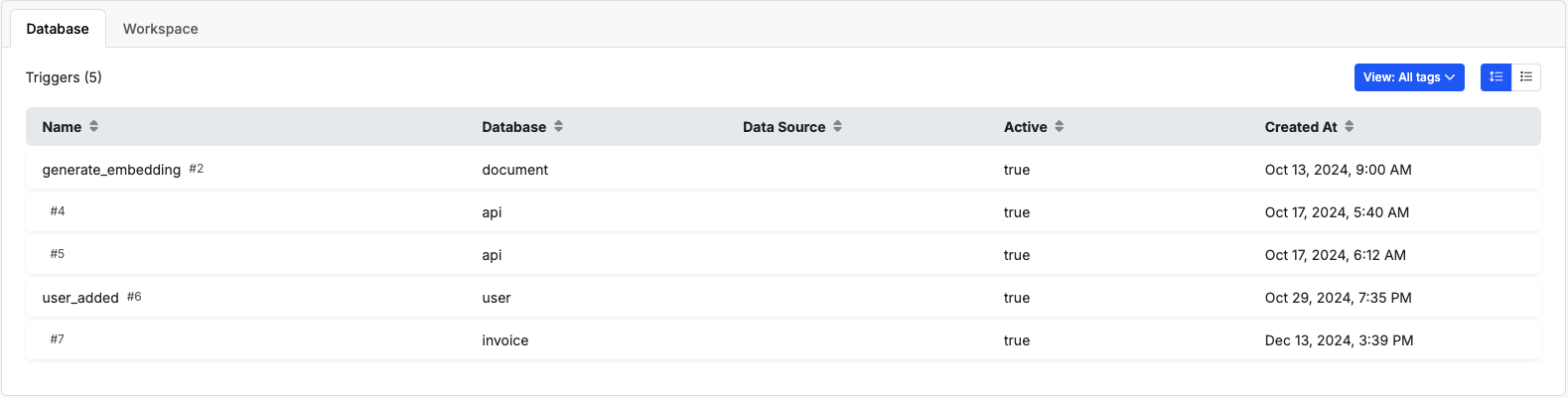The image size is (1568, 398).
Task: Switch to bulleted list view
Action: pyautogui.click(x=1526, y=77)
